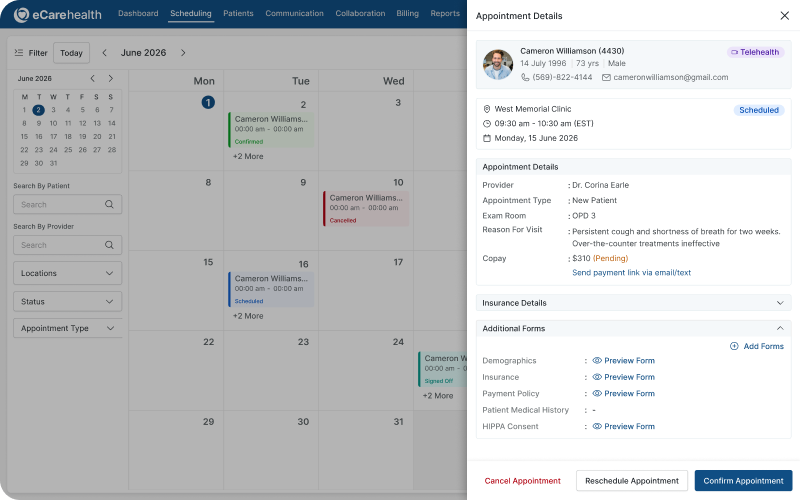Click the location pin icon by West Memorial Clinic

coord(487,109)
